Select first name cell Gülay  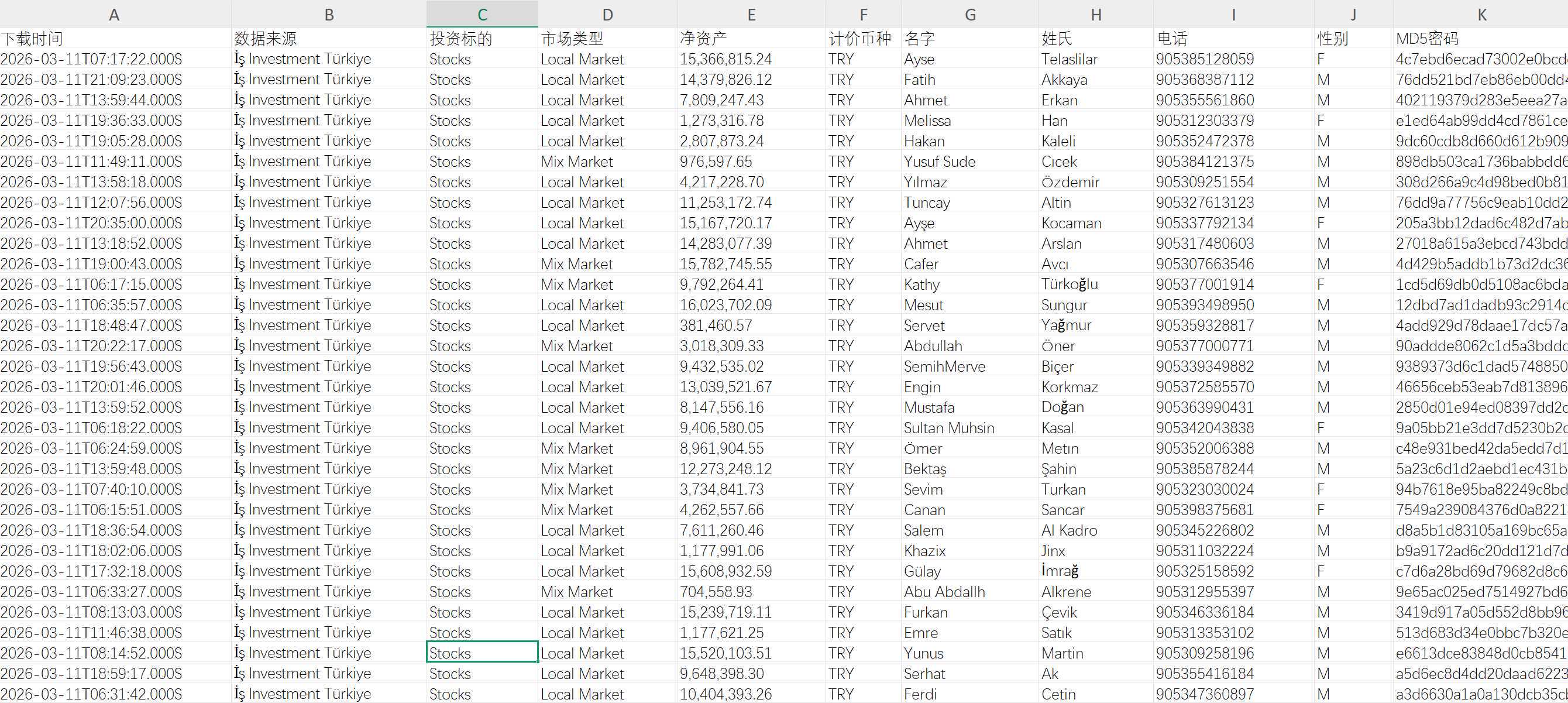point(970,571)
